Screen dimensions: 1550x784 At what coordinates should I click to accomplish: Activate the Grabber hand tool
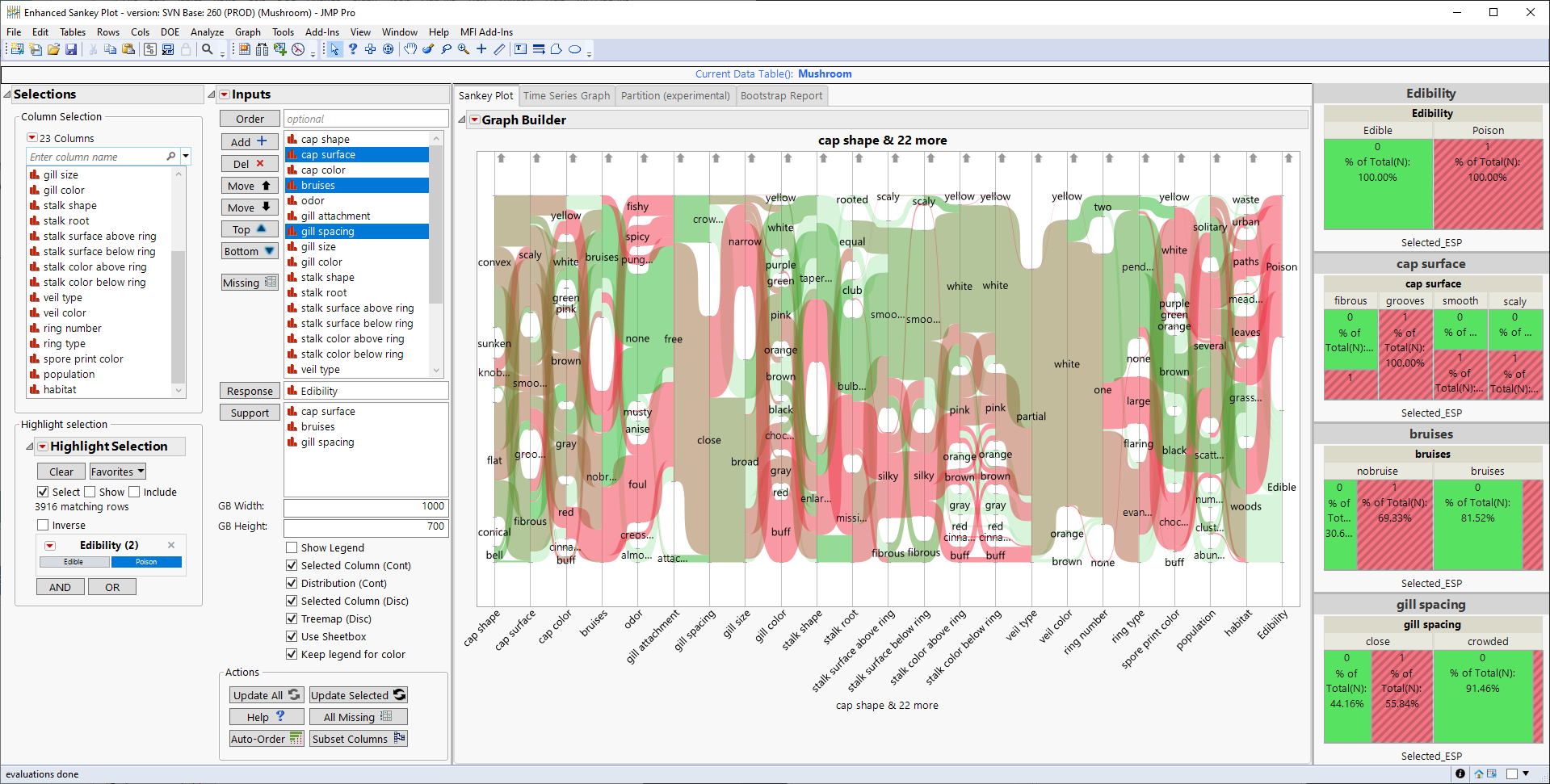[x=410, y=49]
